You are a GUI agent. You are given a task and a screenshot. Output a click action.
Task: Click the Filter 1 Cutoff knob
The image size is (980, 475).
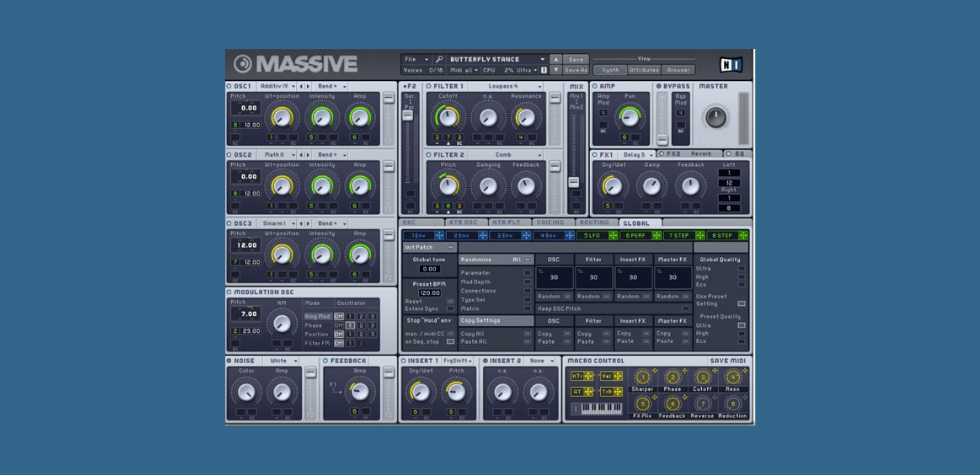coord(448,117)
